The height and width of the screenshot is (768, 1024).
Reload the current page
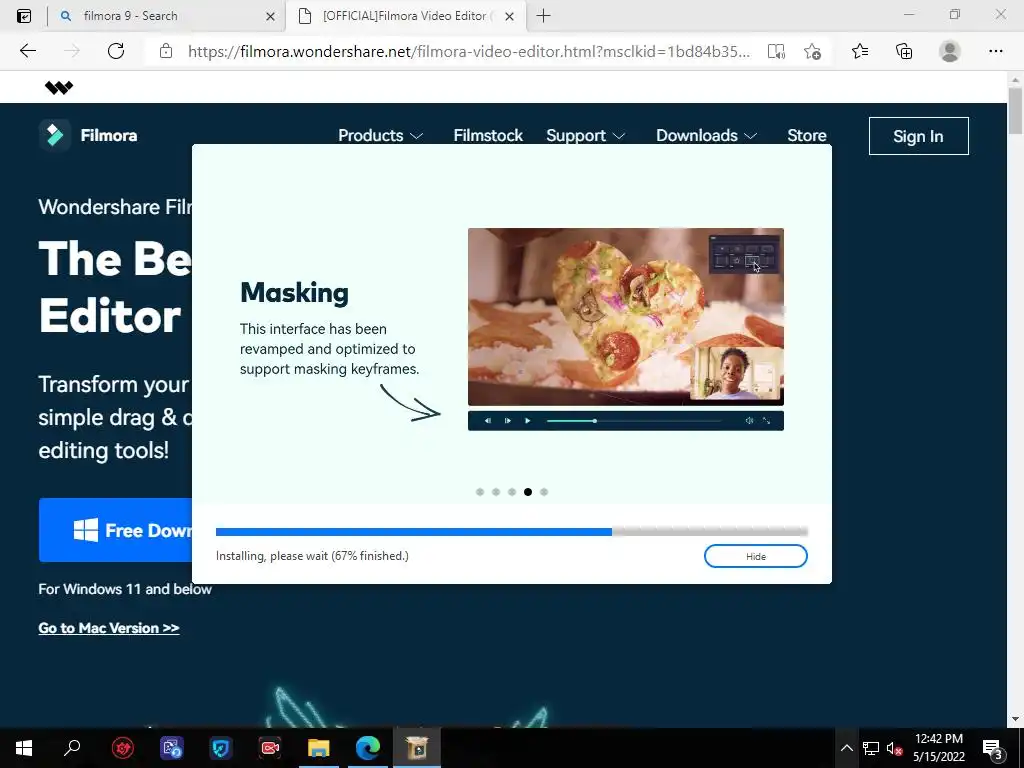(x=116, y=51)
